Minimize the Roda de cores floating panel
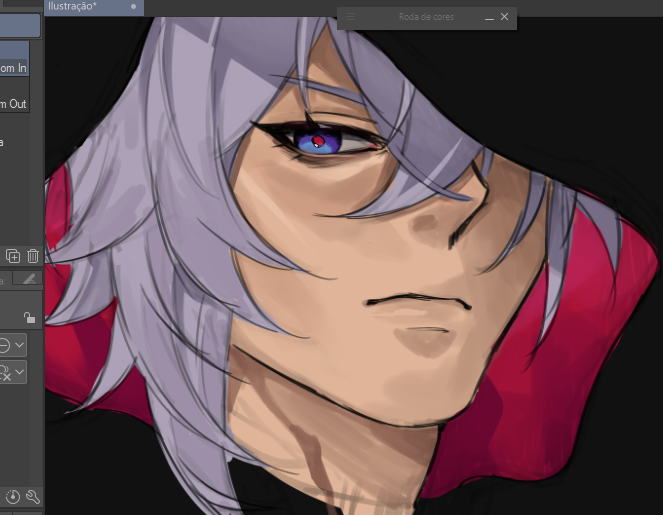Image resolution: width=663 pixels, height=515 pixels. coord(489,18)
